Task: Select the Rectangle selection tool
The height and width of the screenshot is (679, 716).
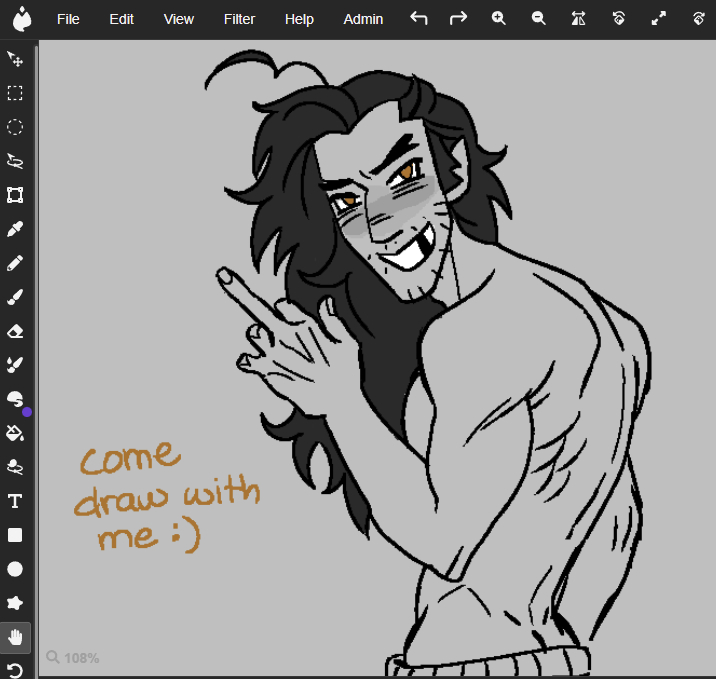Action: tap(15, 93)
